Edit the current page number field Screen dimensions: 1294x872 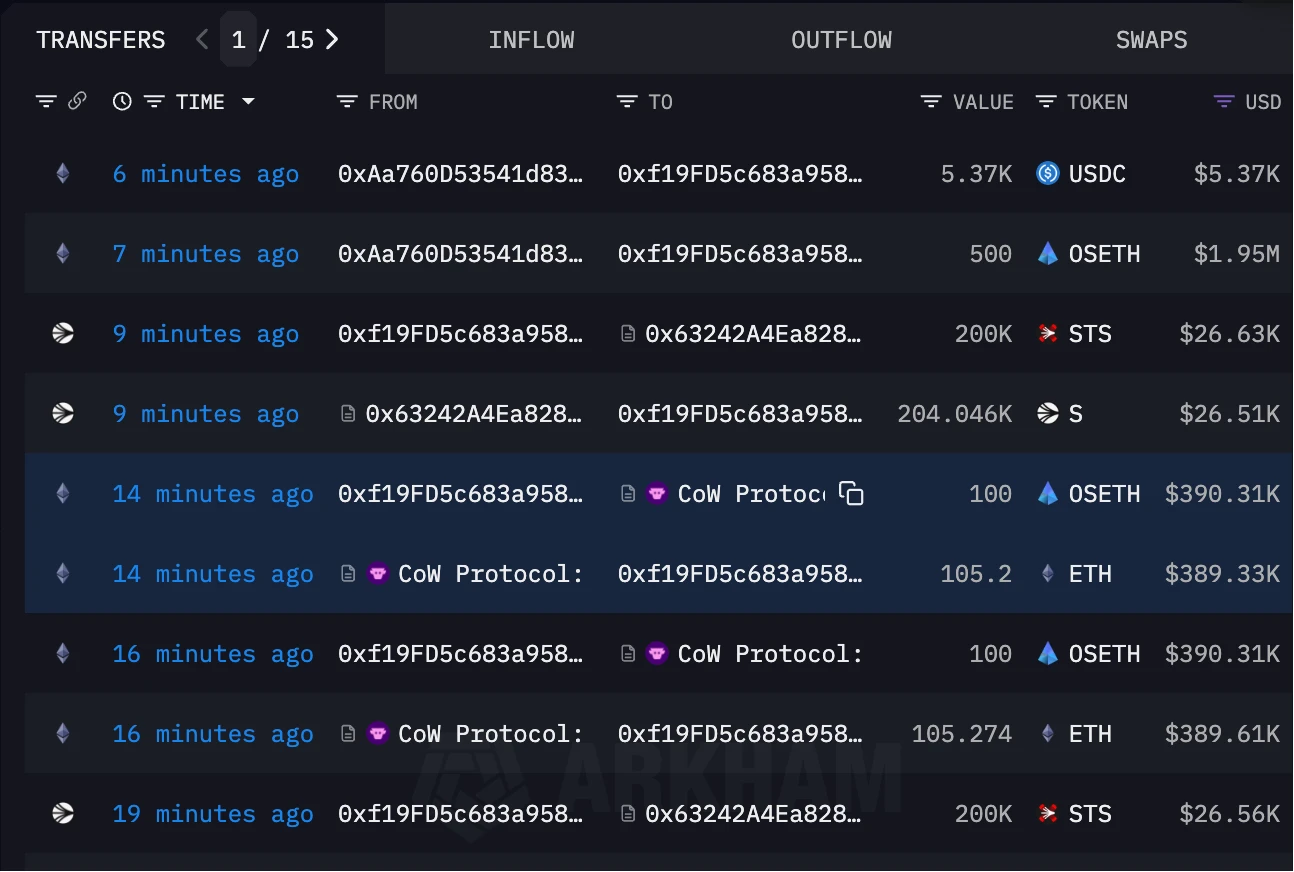tap(238, 40)
